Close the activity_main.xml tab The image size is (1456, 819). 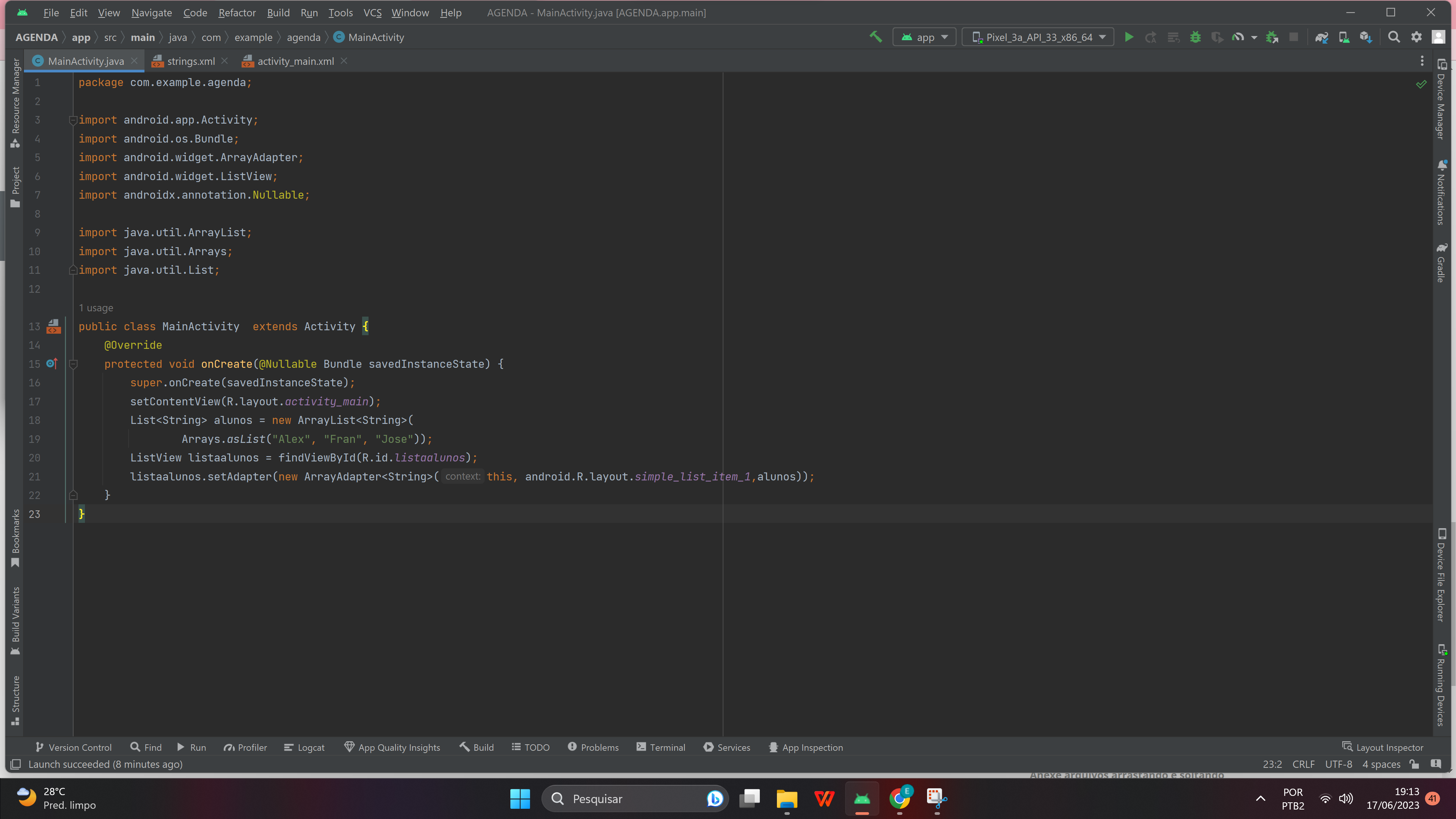pyautogui.click(x=344, y=61)
